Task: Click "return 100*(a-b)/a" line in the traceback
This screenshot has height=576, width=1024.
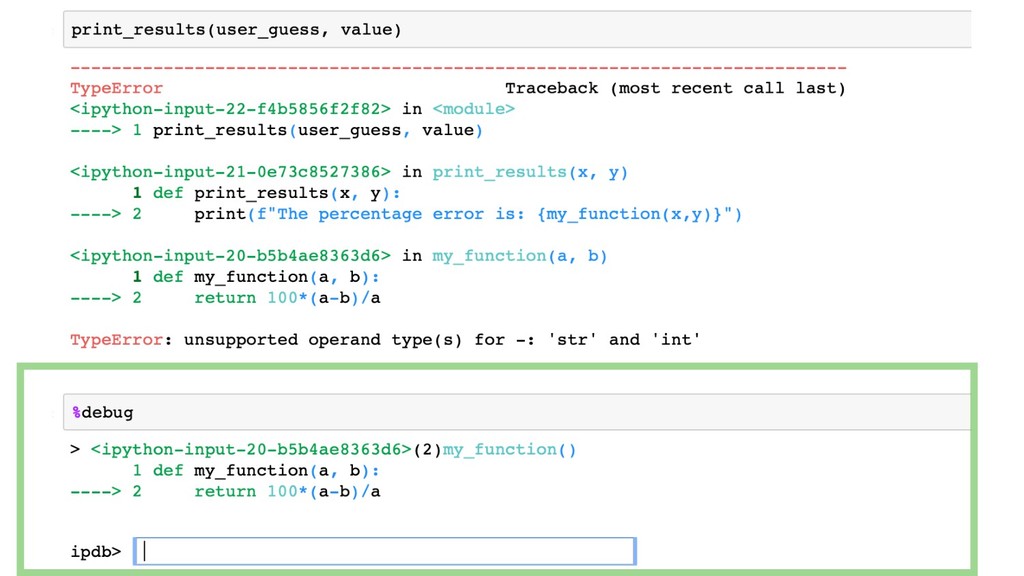Action: point(287,298)
